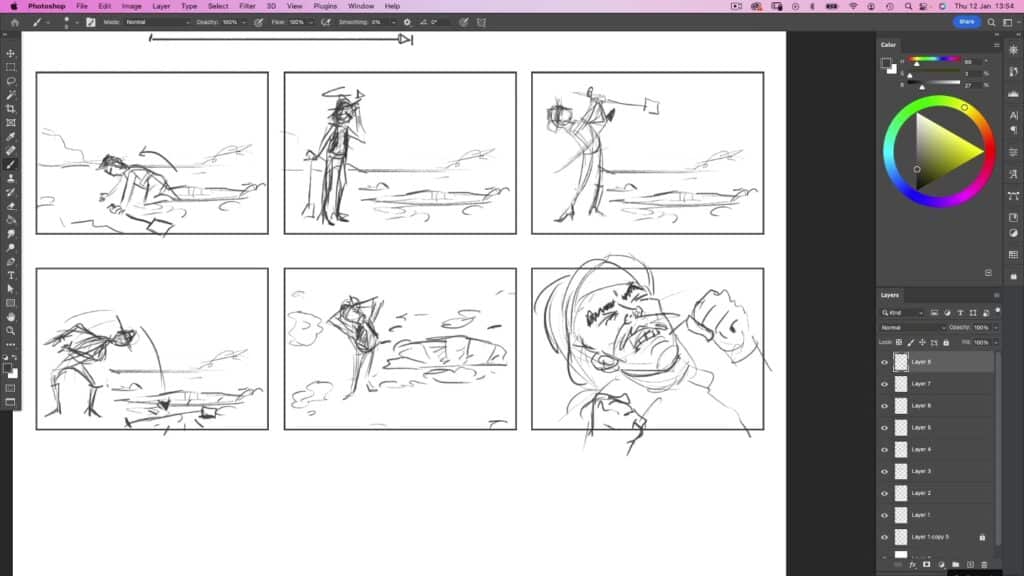Hide Layer 1 copy 5
This screenshot has width=1024, height=576.
884,537
